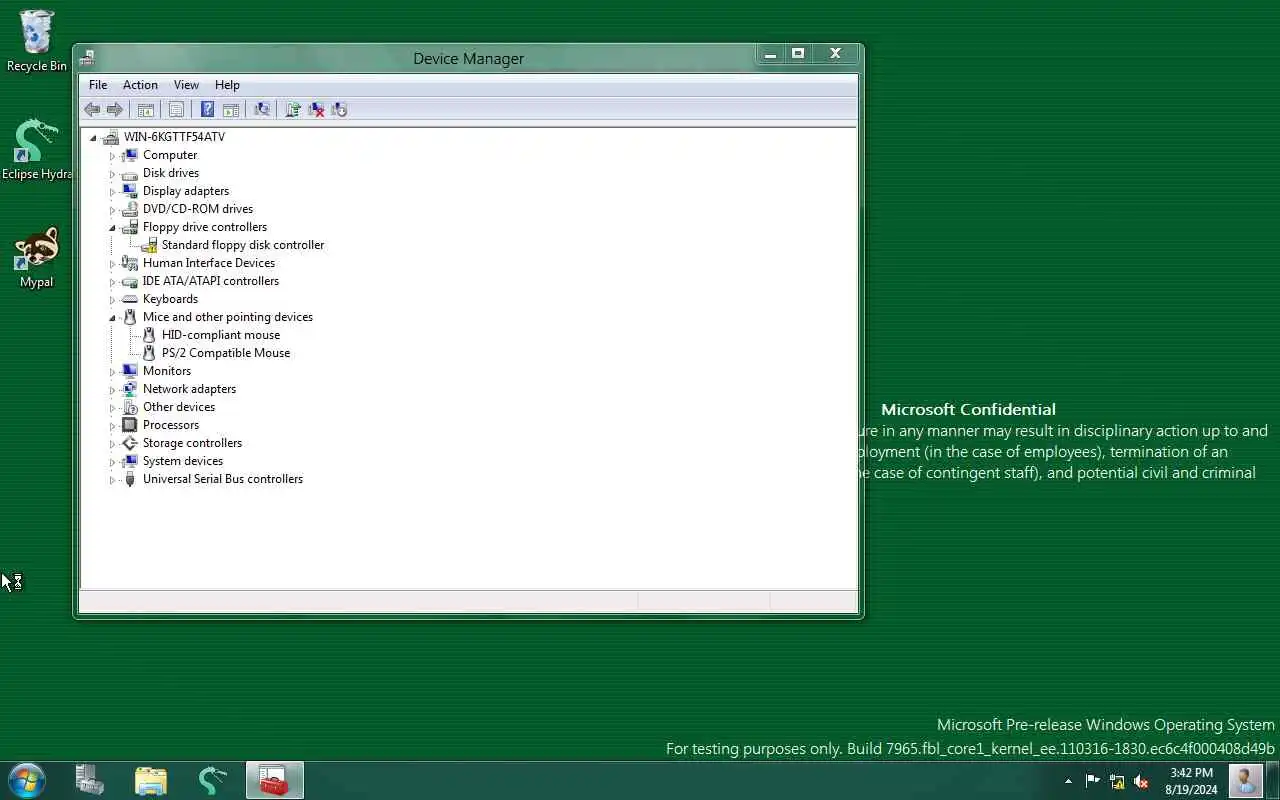1280x800 pixels.
Task: Select the Keyboards category icon
Action: click(x=129, y=299)
